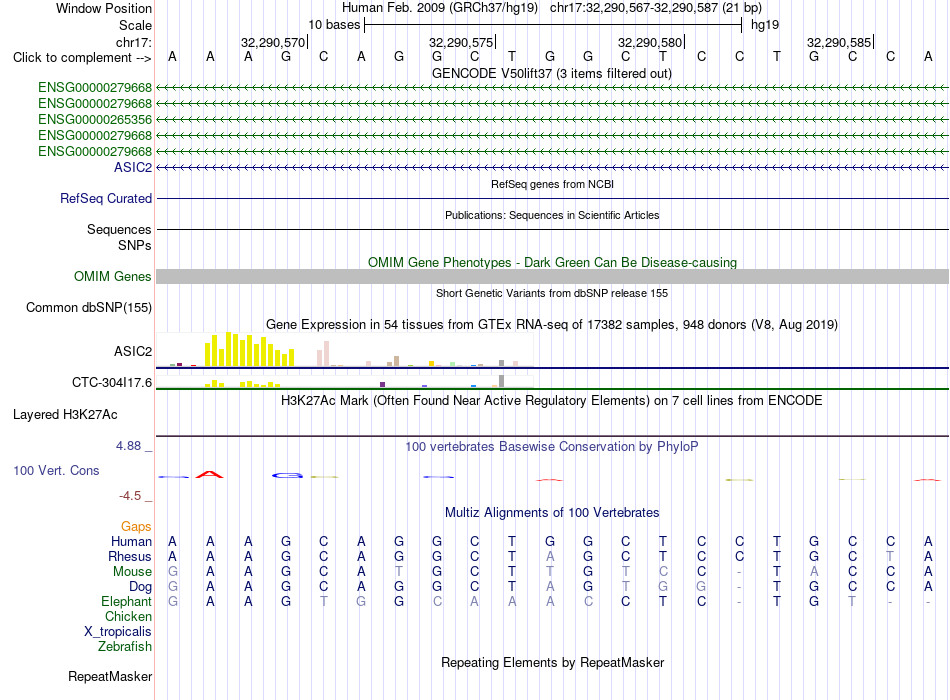Click the '100 Vert. Cons' track label
This screenshot has height=700, width=950.
pos(56,470)
